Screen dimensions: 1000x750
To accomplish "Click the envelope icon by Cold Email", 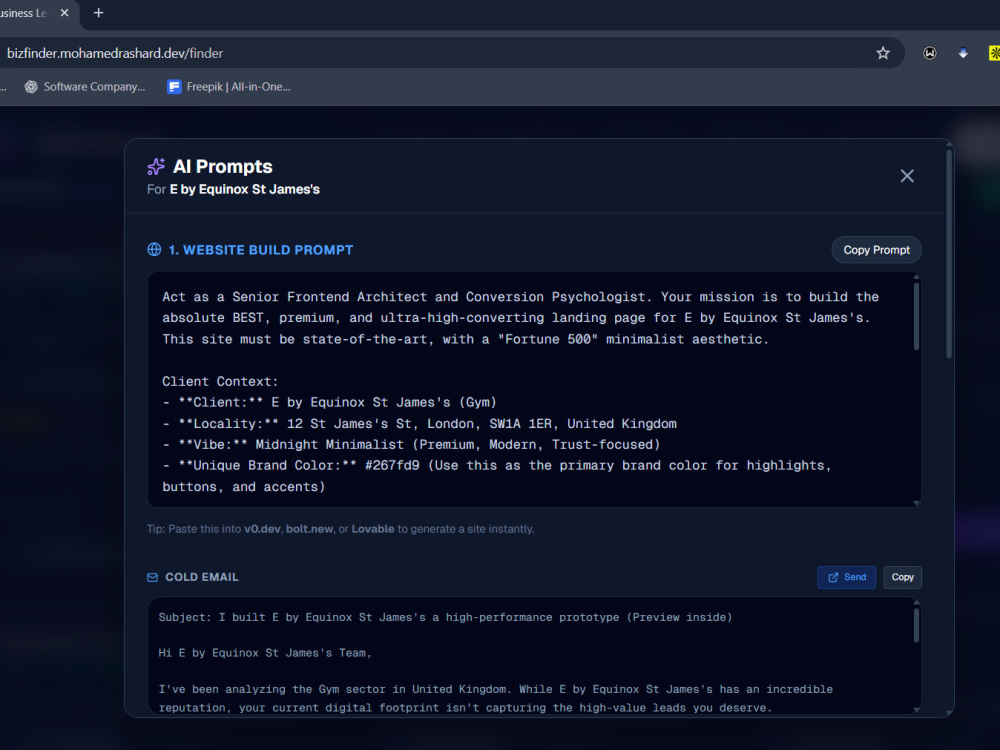I will tap(152, 577).
